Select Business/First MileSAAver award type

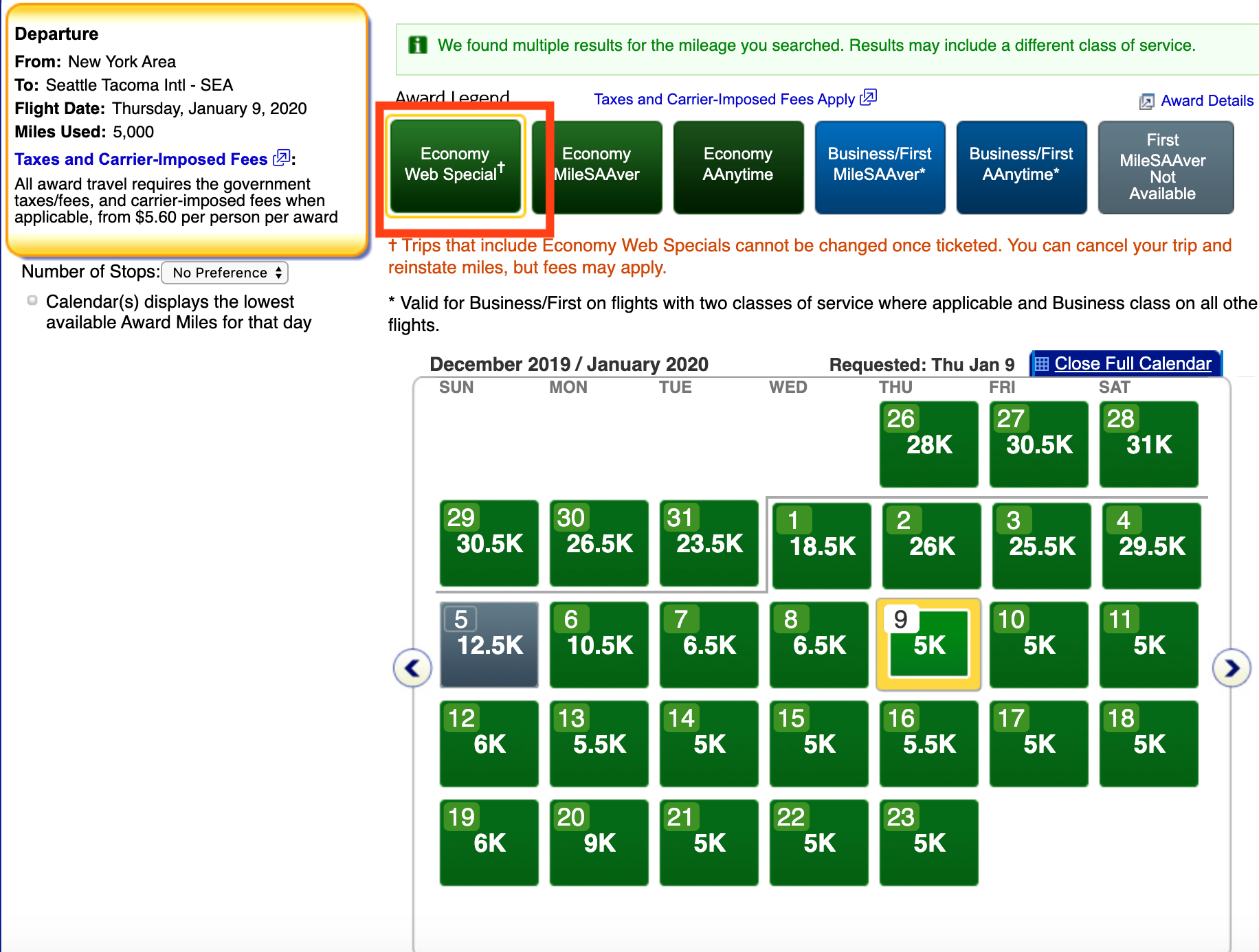880,168
